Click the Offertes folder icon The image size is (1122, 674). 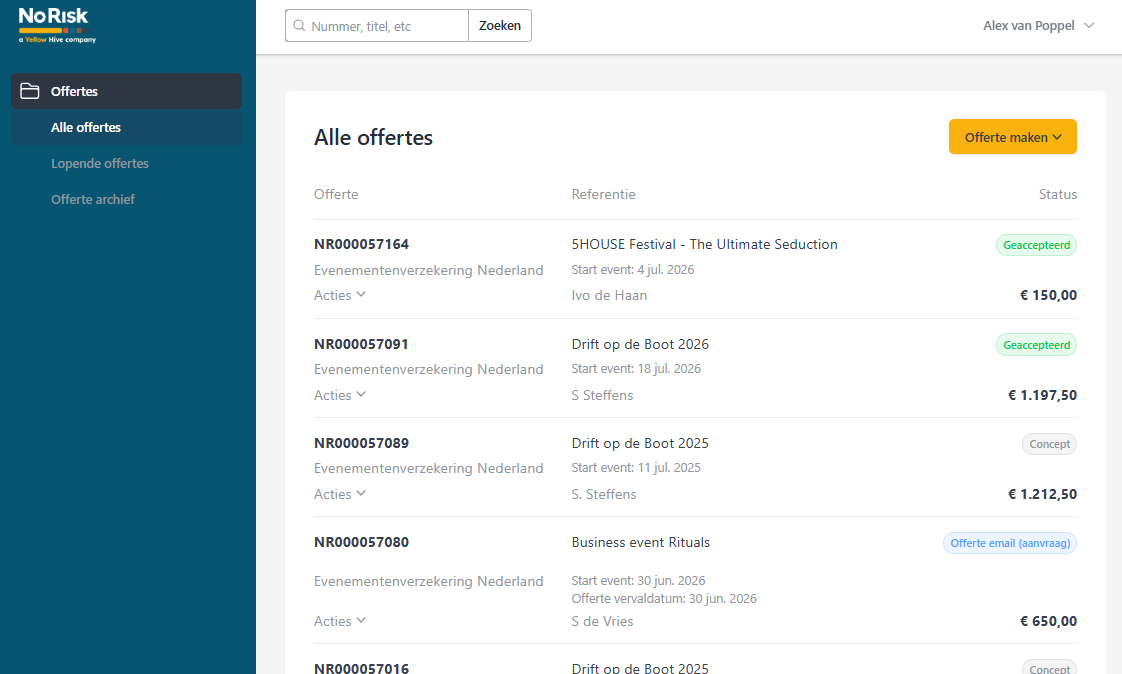29,91
